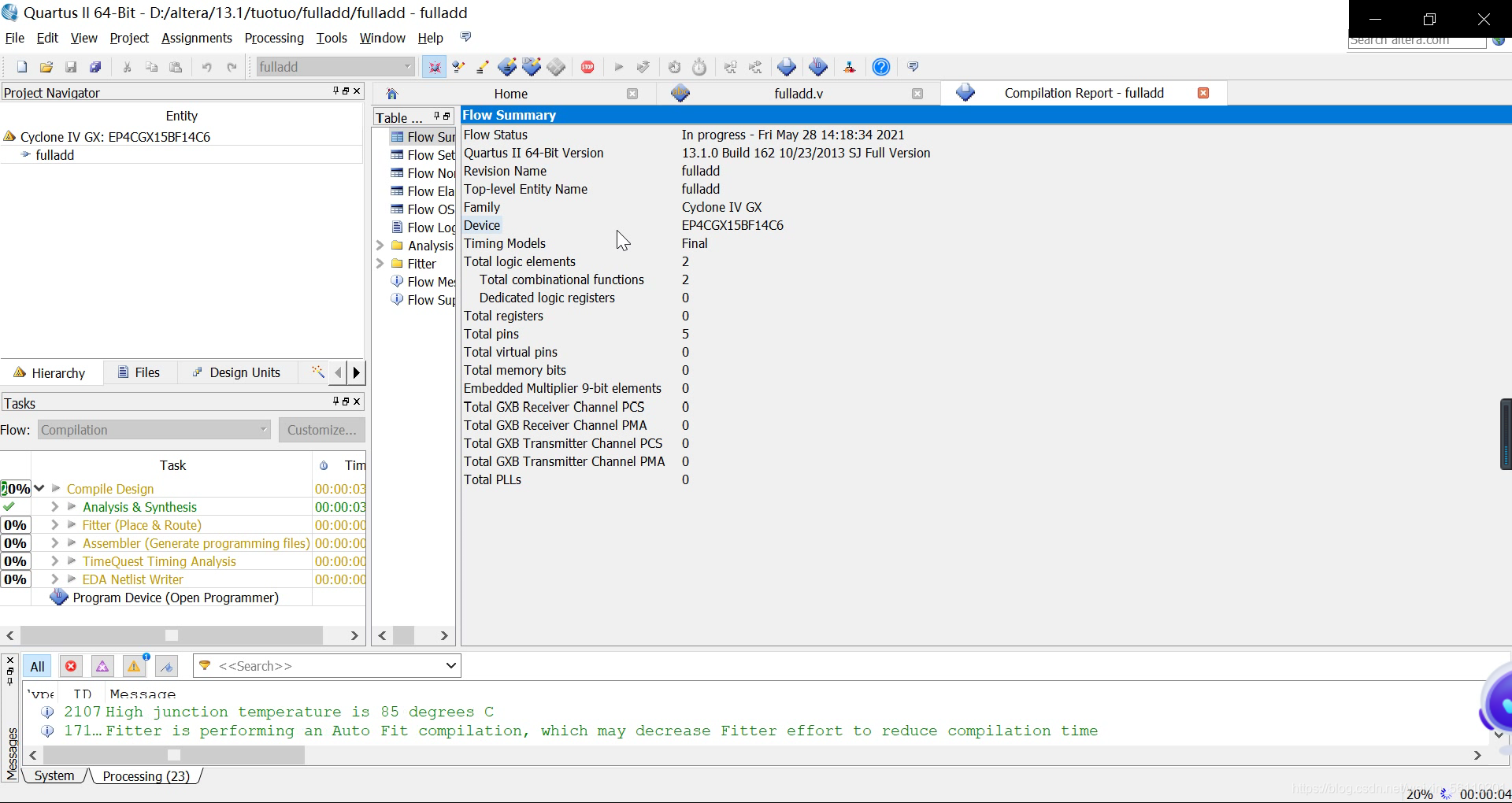Open message search dropdown arrow

click(x=450, y=666)
